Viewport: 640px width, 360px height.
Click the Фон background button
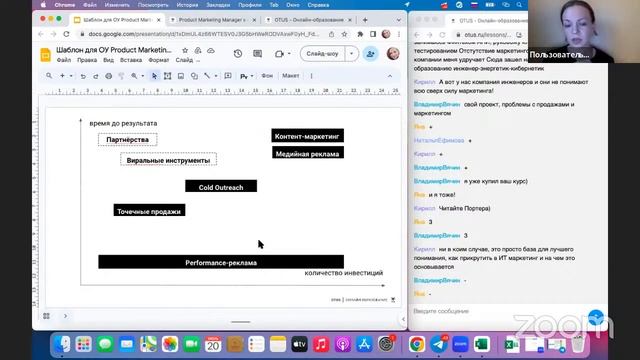[267, 76]
